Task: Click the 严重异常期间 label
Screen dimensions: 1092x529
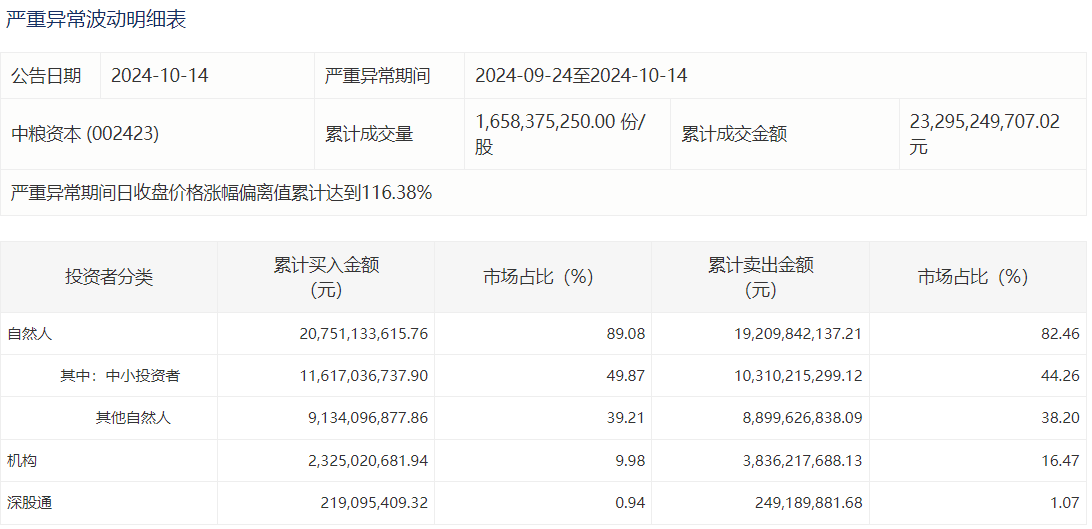Action: pyautogui.click(x=377, y=76)
